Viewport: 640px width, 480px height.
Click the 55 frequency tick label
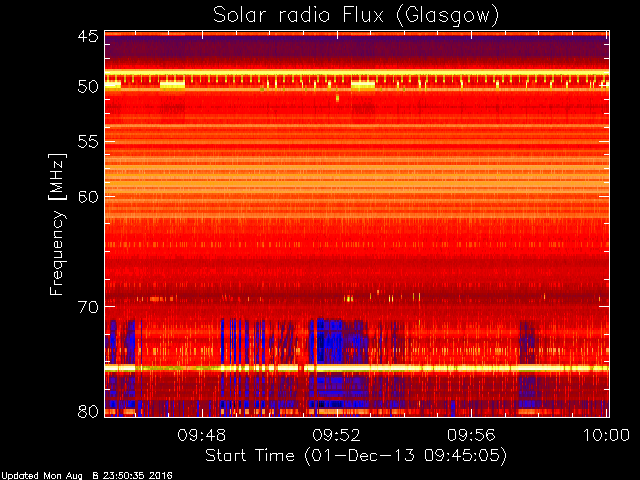88,142
